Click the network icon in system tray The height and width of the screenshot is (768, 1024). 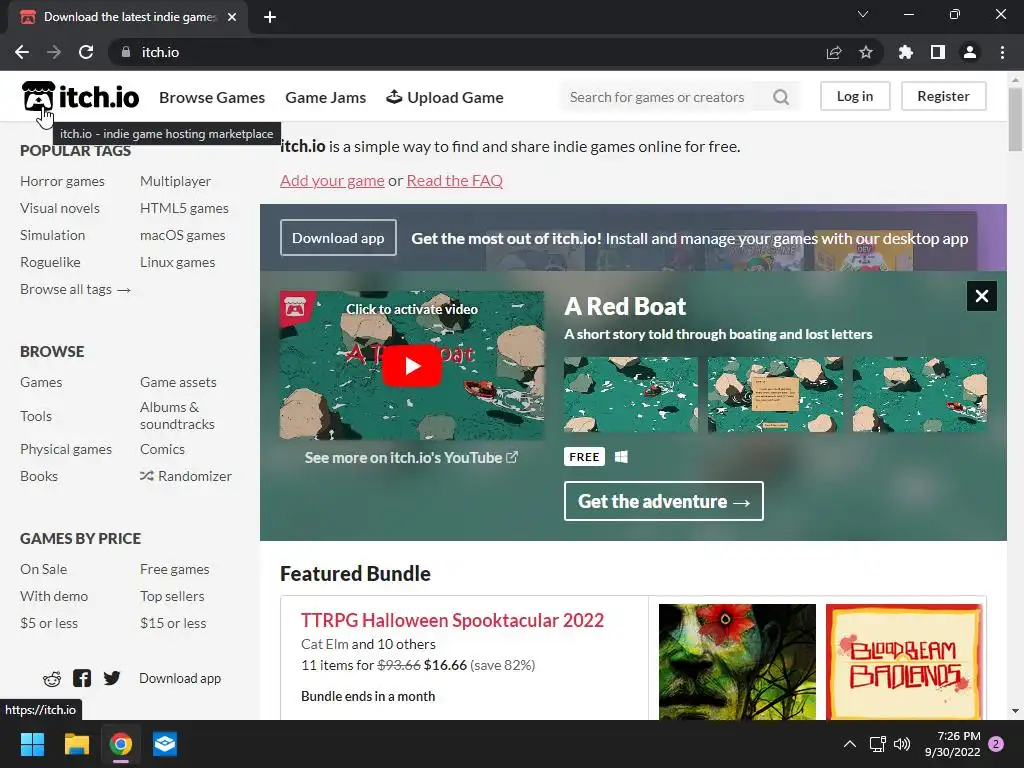[x=877, y=744]
